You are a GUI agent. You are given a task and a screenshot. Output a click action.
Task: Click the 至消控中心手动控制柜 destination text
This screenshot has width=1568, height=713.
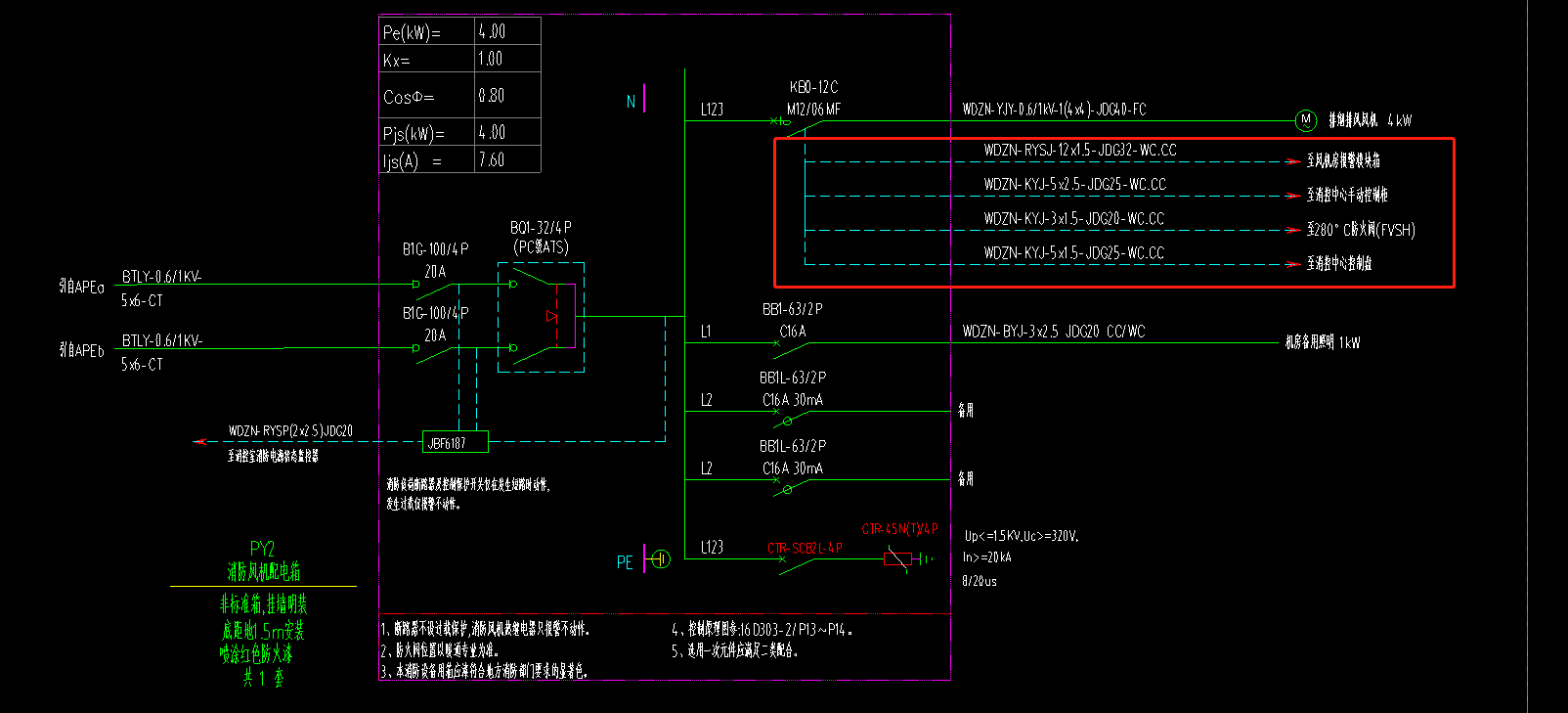[1347, 195]
